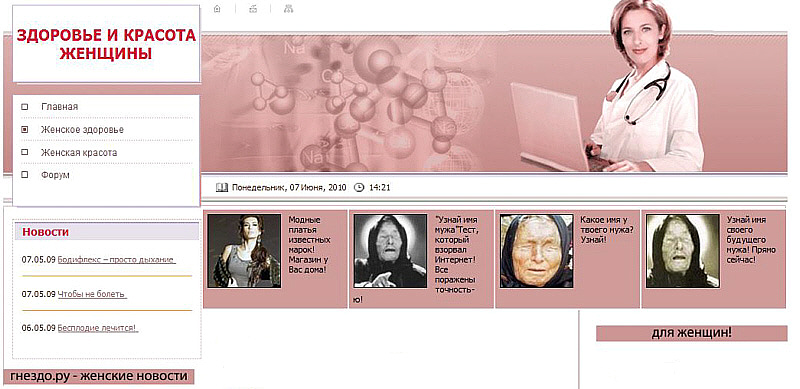Image resolution: width=800 pixels, height=389 pixels.
Task: Click the clock icon beside 14:21
Action: coord(360,187)
